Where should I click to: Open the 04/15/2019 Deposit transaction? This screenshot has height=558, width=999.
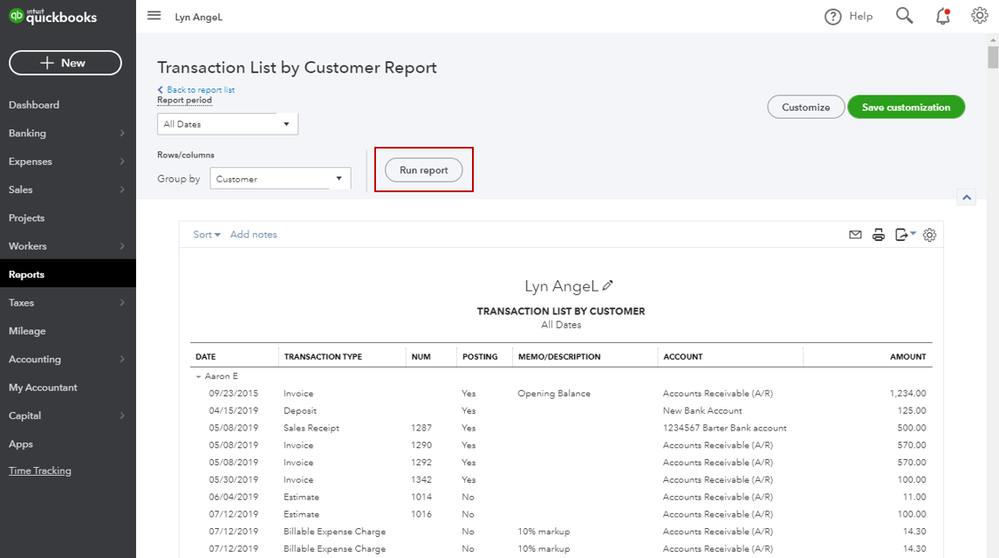[561, 411]
